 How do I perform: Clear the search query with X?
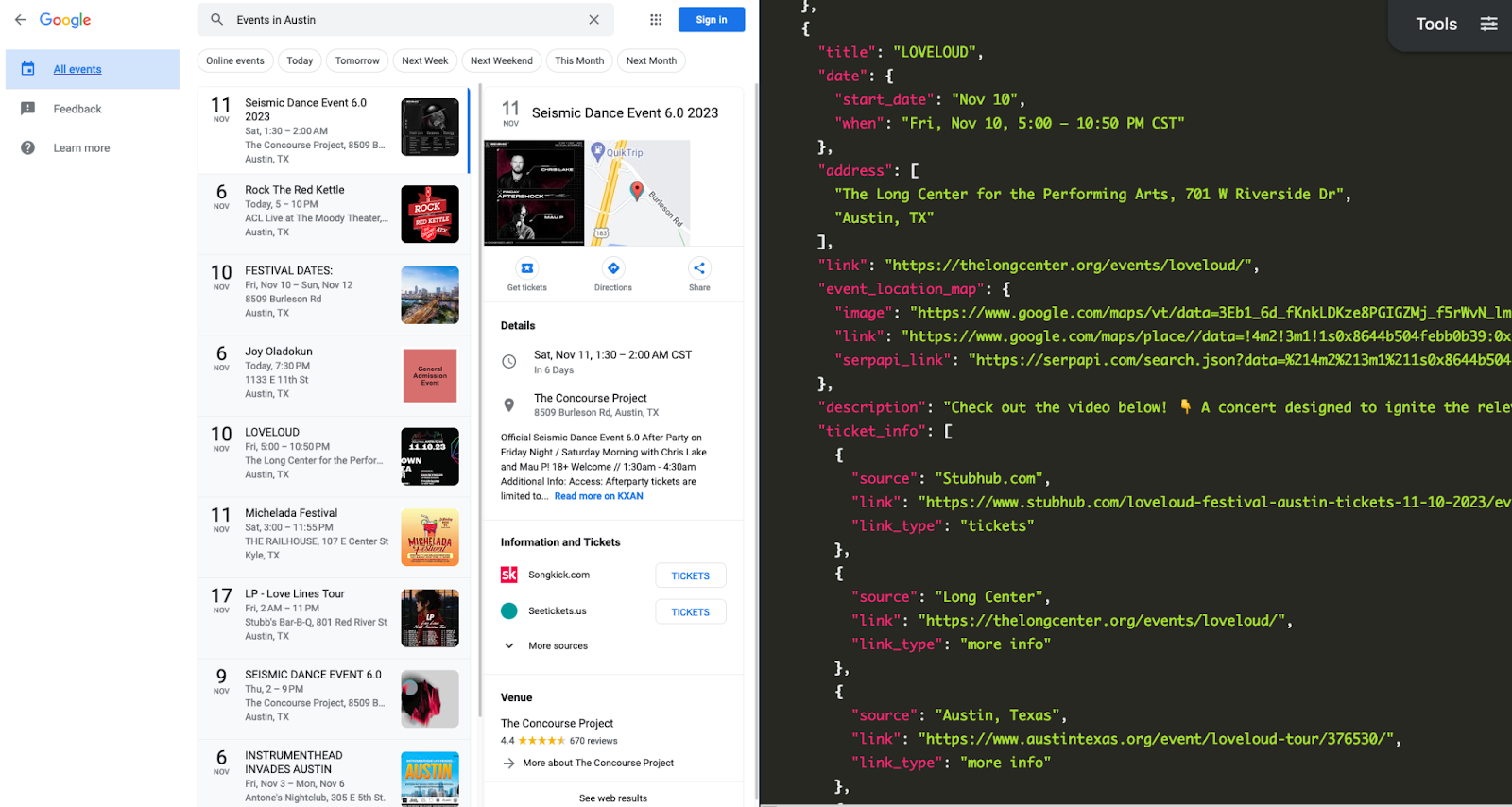(593, 20)
